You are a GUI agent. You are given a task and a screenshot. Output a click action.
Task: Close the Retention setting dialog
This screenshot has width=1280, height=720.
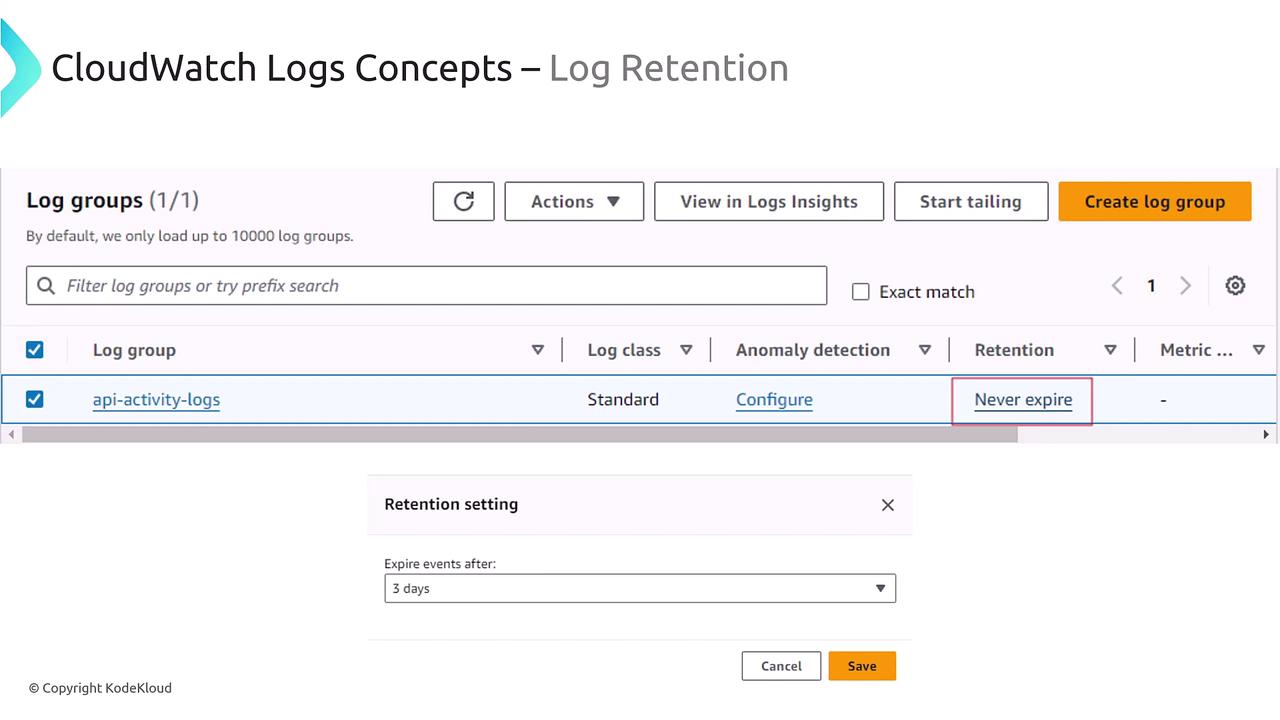pos(887,505)
